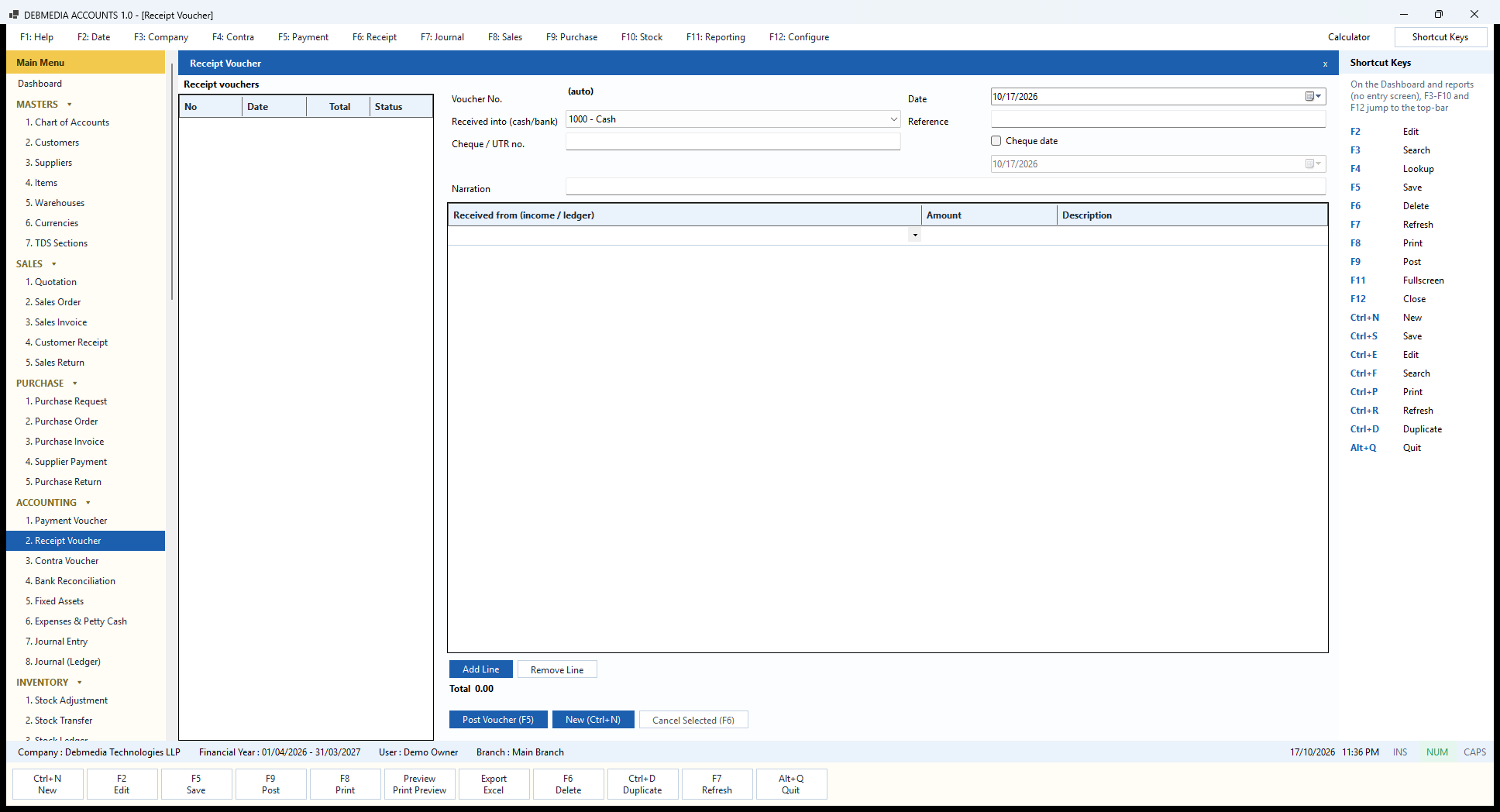Collapse the MASTERS section arrow
The height and width of the screenshot is (812, 1500).
[70, 105]
